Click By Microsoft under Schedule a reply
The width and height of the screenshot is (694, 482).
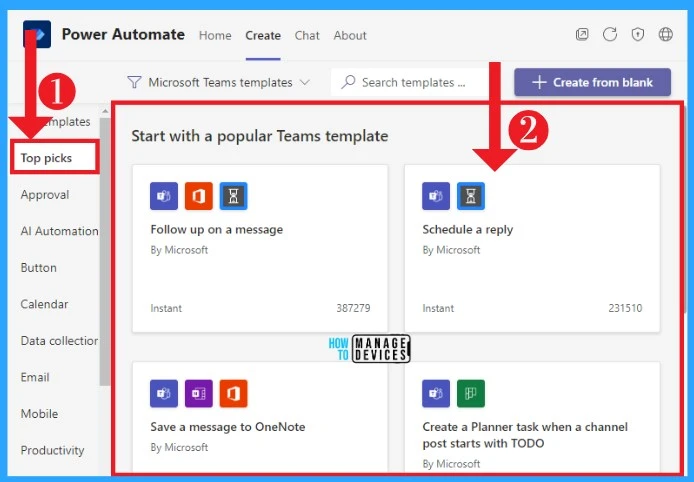[451, 250]
